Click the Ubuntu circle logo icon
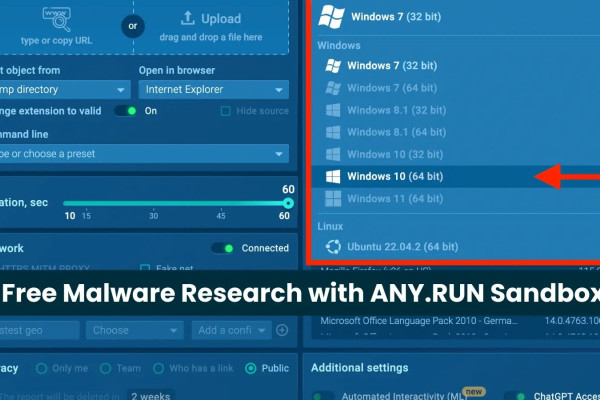The width and height of the screenshot is (600, 400). [x=333, y=247]
